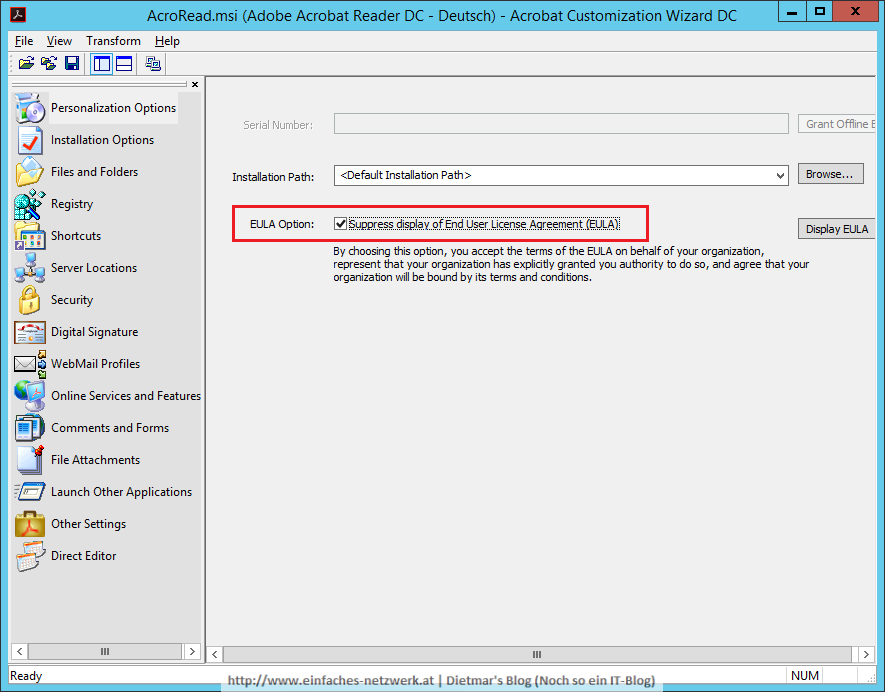This screenshot has height=692, width=885.
Task: Select Files and Folders label
Action: coord(94,172)
